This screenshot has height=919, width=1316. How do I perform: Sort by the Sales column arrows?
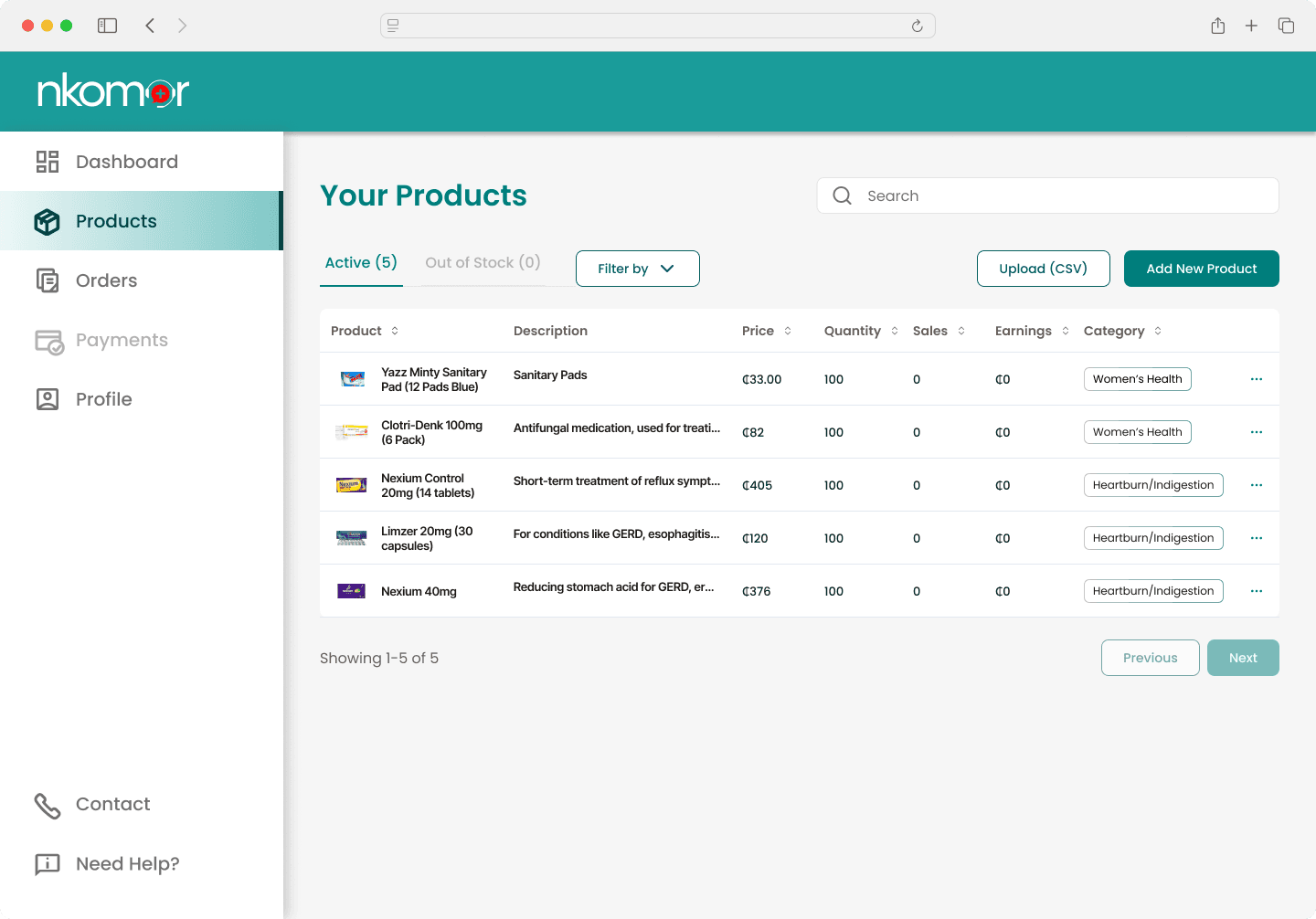pyautogui.click(x=961, y=331)
